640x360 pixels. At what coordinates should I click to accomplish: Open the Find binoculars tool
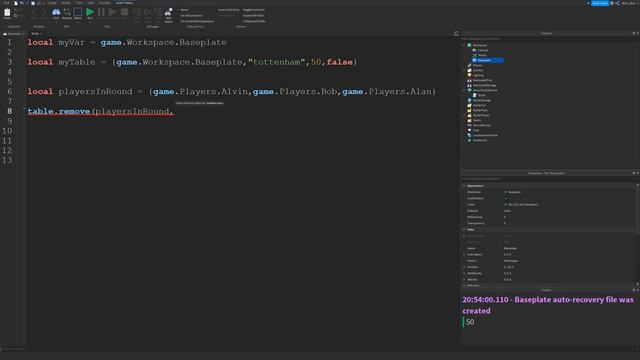click(x=56, y=13)
